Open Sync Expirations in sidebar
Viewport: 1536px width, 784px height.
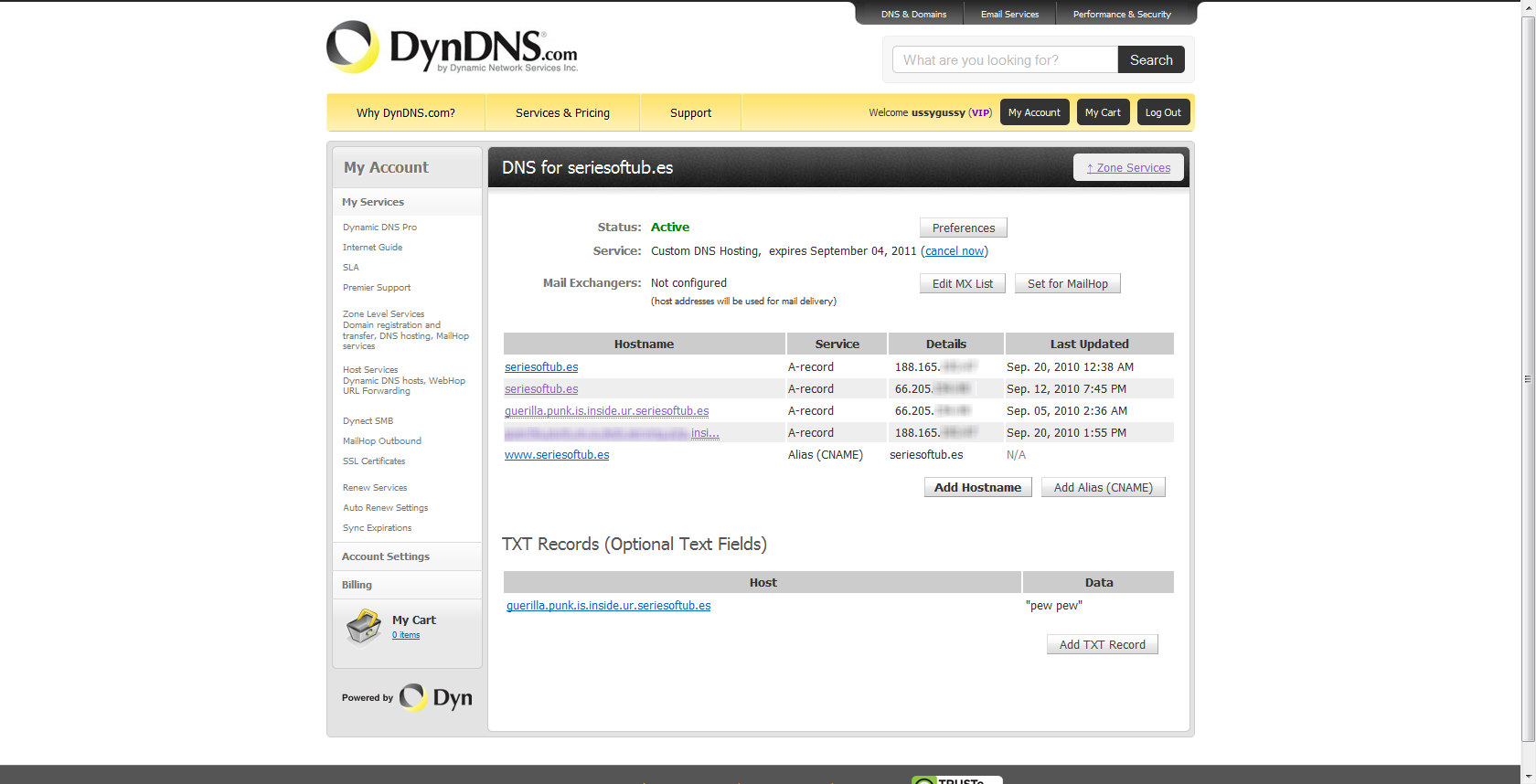377,527
